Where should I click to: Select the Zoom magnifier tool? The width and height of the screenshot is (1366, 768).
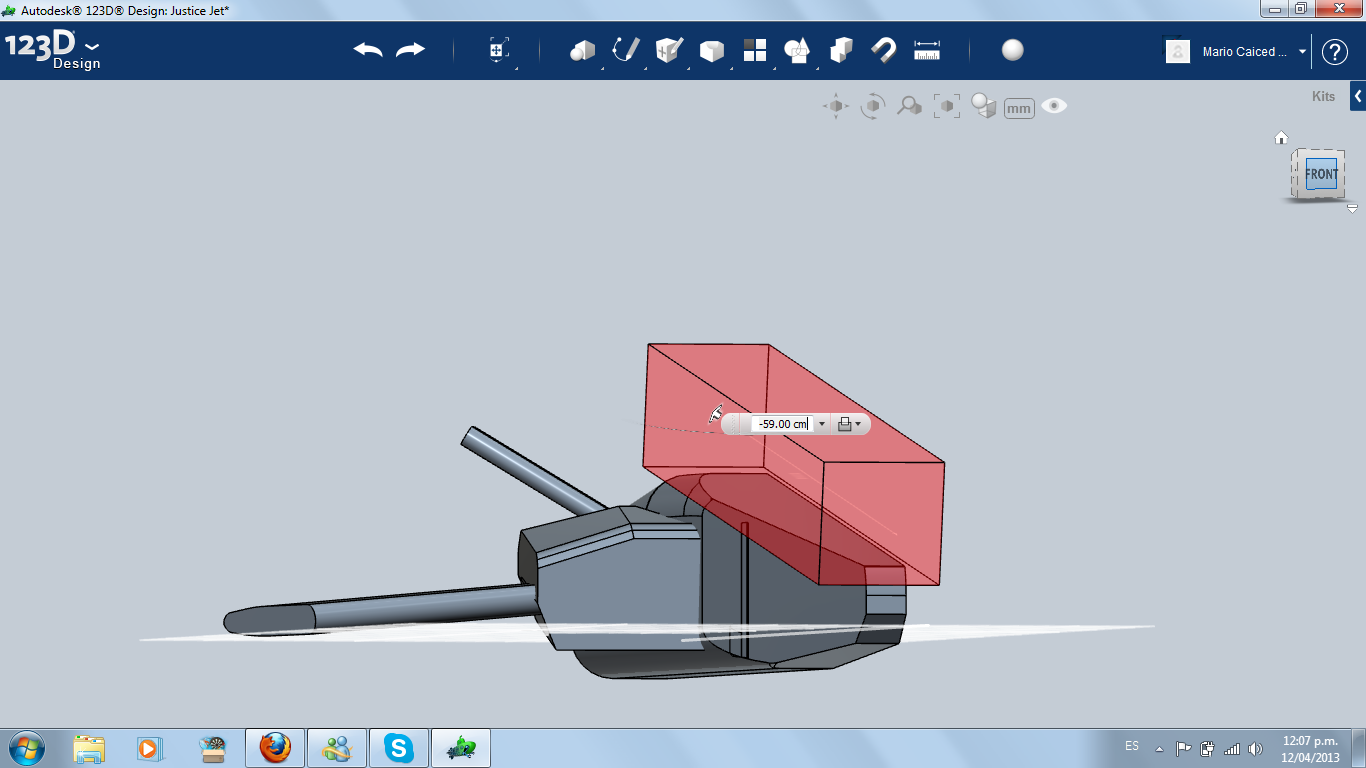pos(909,106)
